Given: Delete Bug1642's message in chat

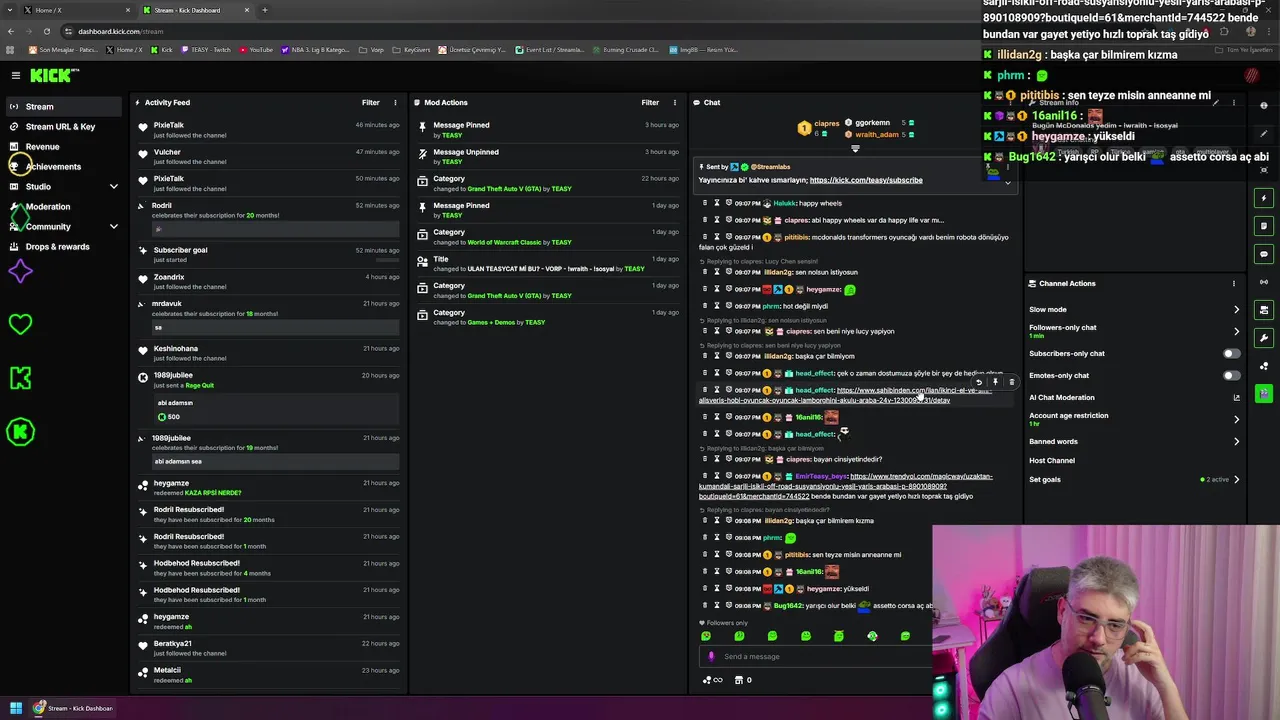Looking at the screenshot, I should 704,605.
